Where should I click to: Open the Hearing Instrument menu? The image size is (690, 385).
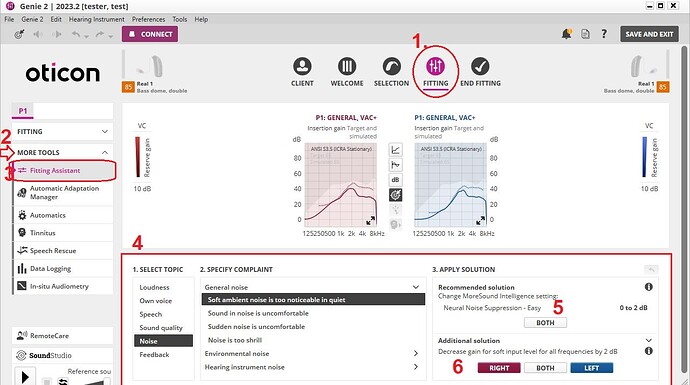click(x=97, y=19)
